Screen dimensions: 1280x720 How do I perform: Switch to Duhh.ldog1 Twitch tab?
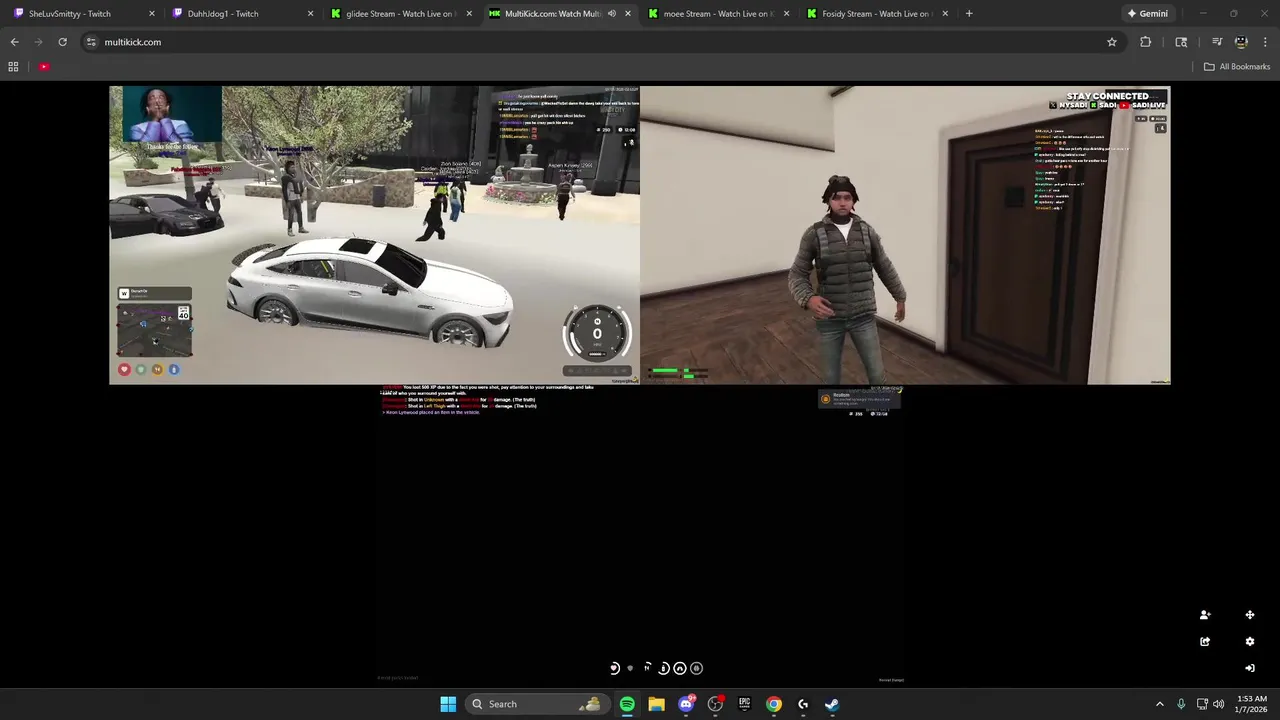pos(222,14)
